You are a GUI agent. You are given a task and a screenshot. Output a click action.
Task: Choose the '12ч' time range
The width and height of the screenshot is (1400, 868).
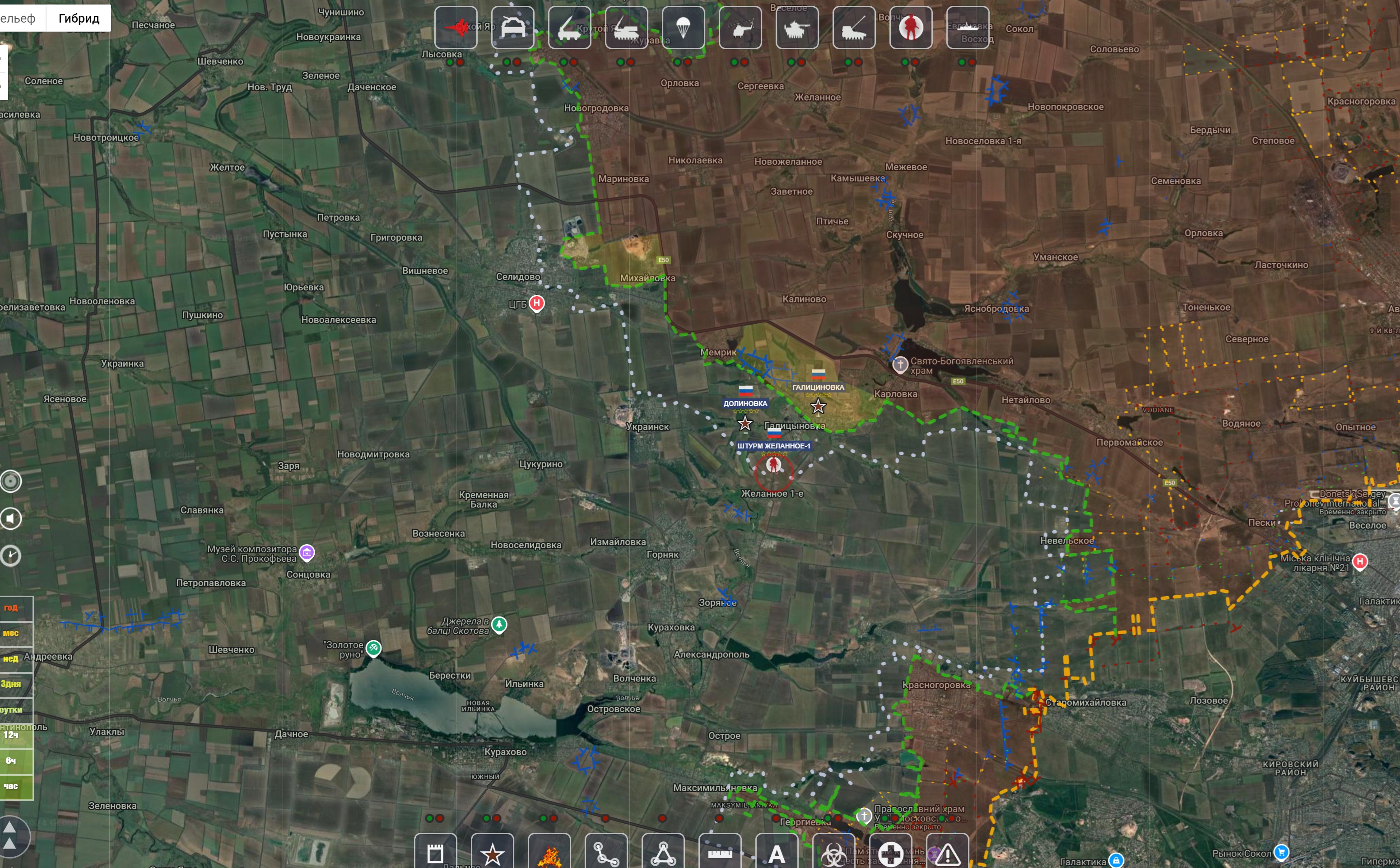[11, 735]
